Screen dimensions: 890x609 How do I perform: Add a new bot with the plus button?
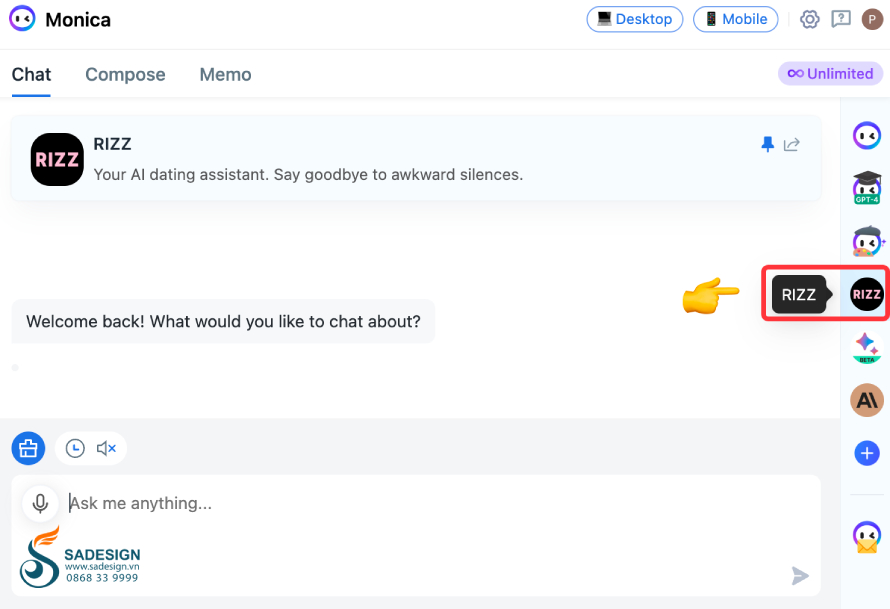[867, 453]
